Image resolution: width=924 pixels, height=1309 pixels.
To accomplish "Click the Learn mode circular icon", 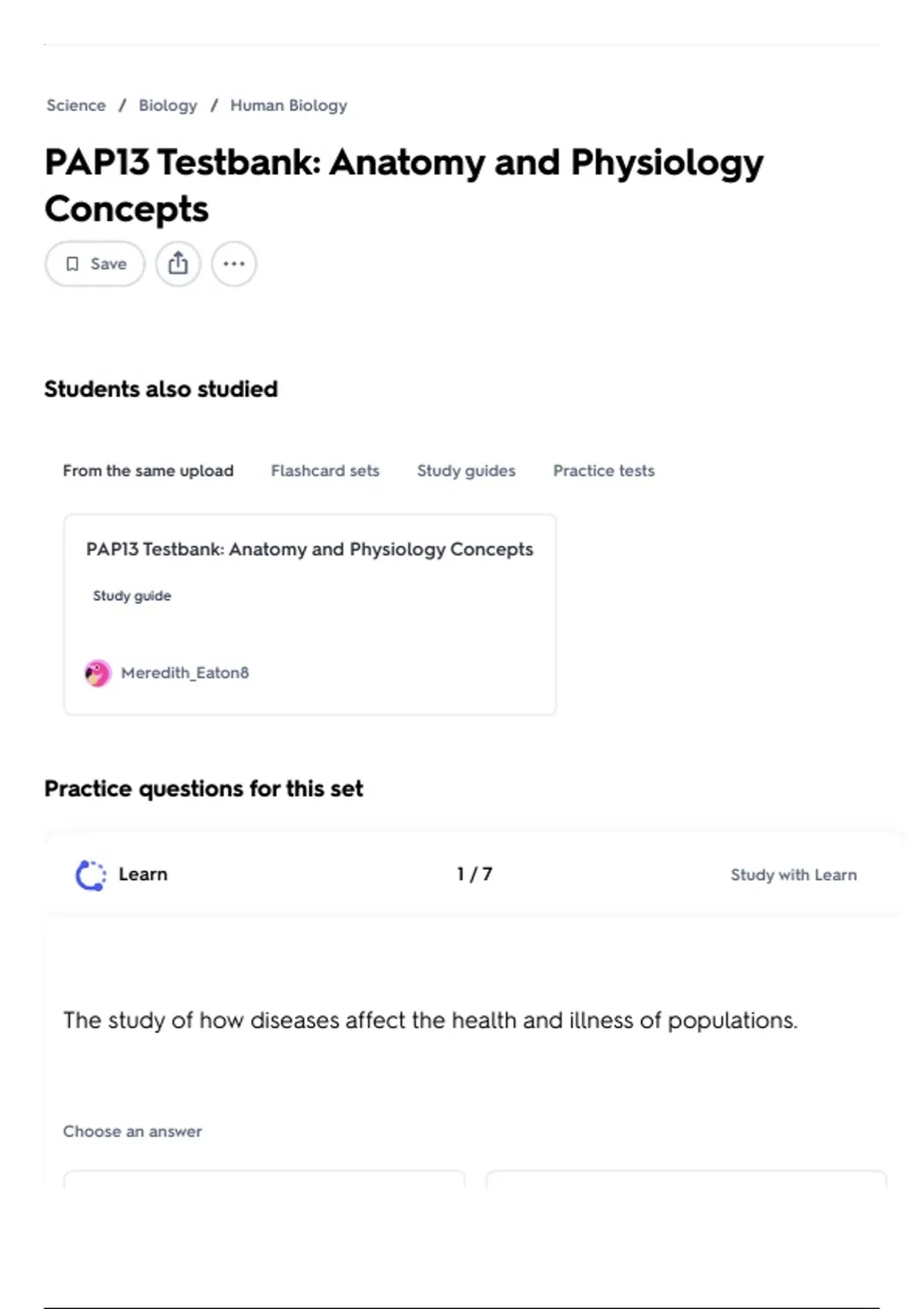I will [x=91, y=875].
